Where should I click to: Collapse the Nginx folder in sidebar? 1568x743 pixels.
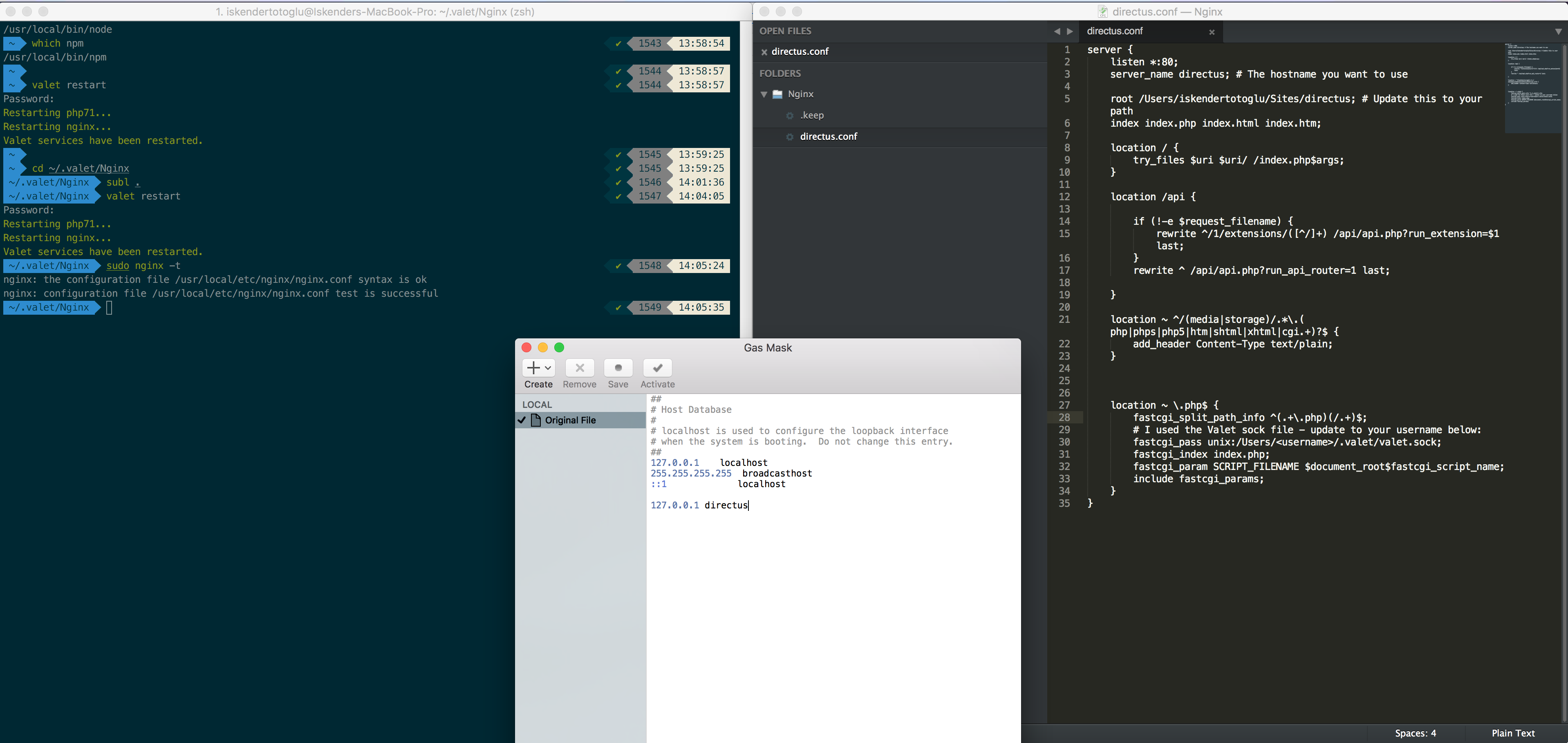click(x=763, y=95)
